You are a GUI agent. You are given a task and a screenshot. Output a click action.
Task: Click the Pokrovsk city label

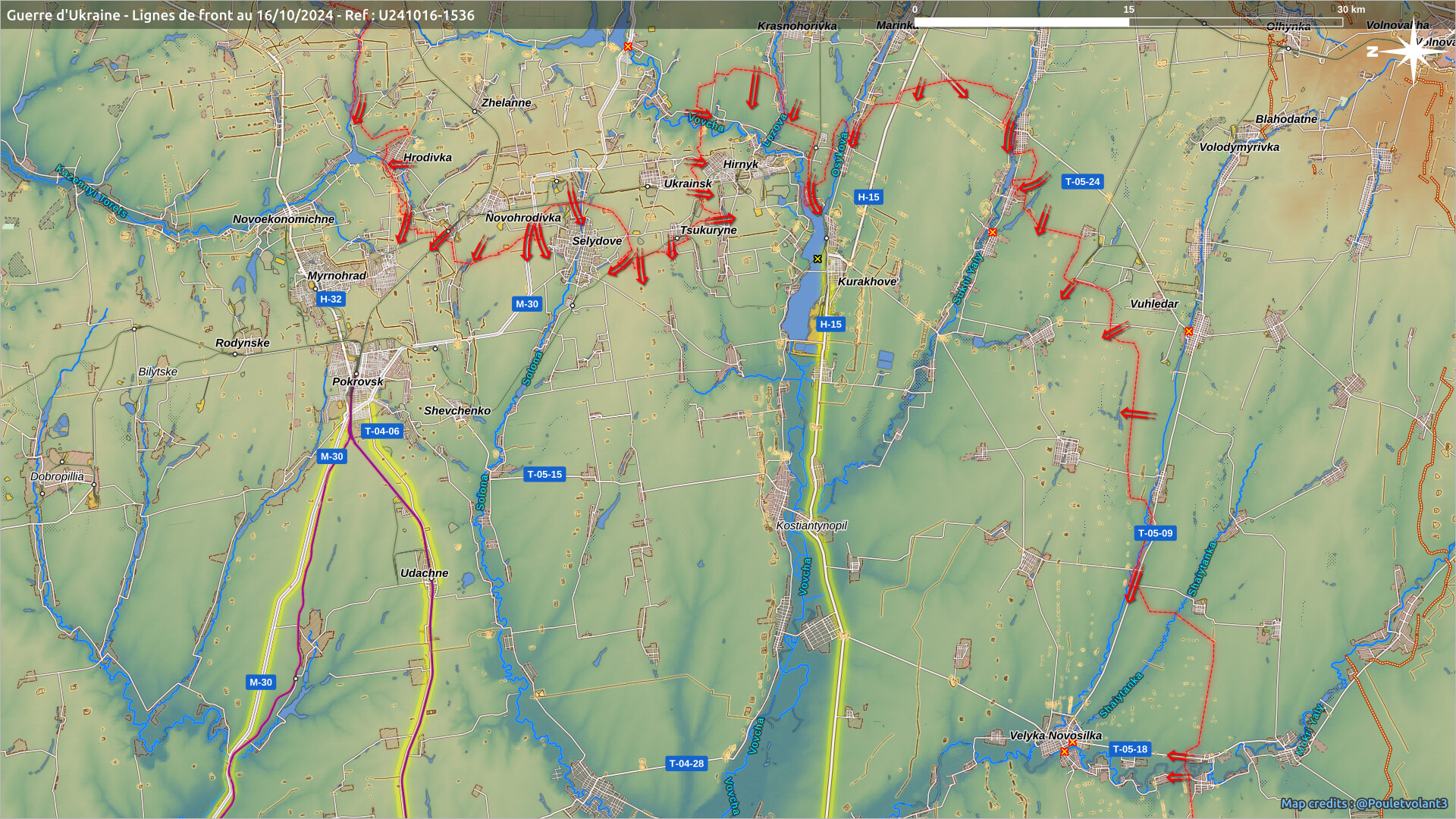(357, 381)
